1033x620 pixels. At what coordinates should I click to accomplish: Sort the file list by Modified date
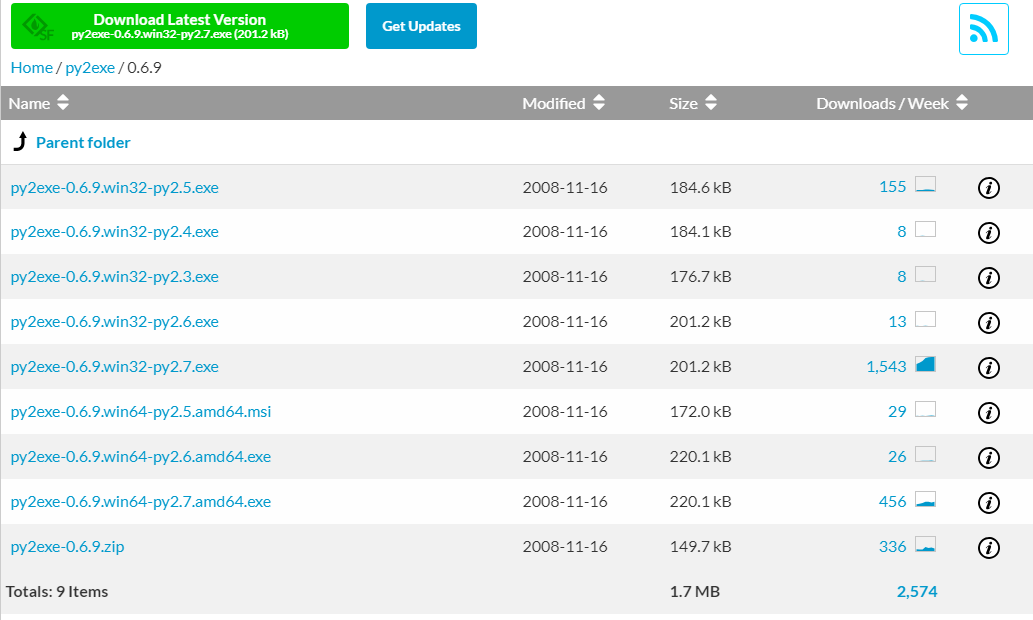563,103
